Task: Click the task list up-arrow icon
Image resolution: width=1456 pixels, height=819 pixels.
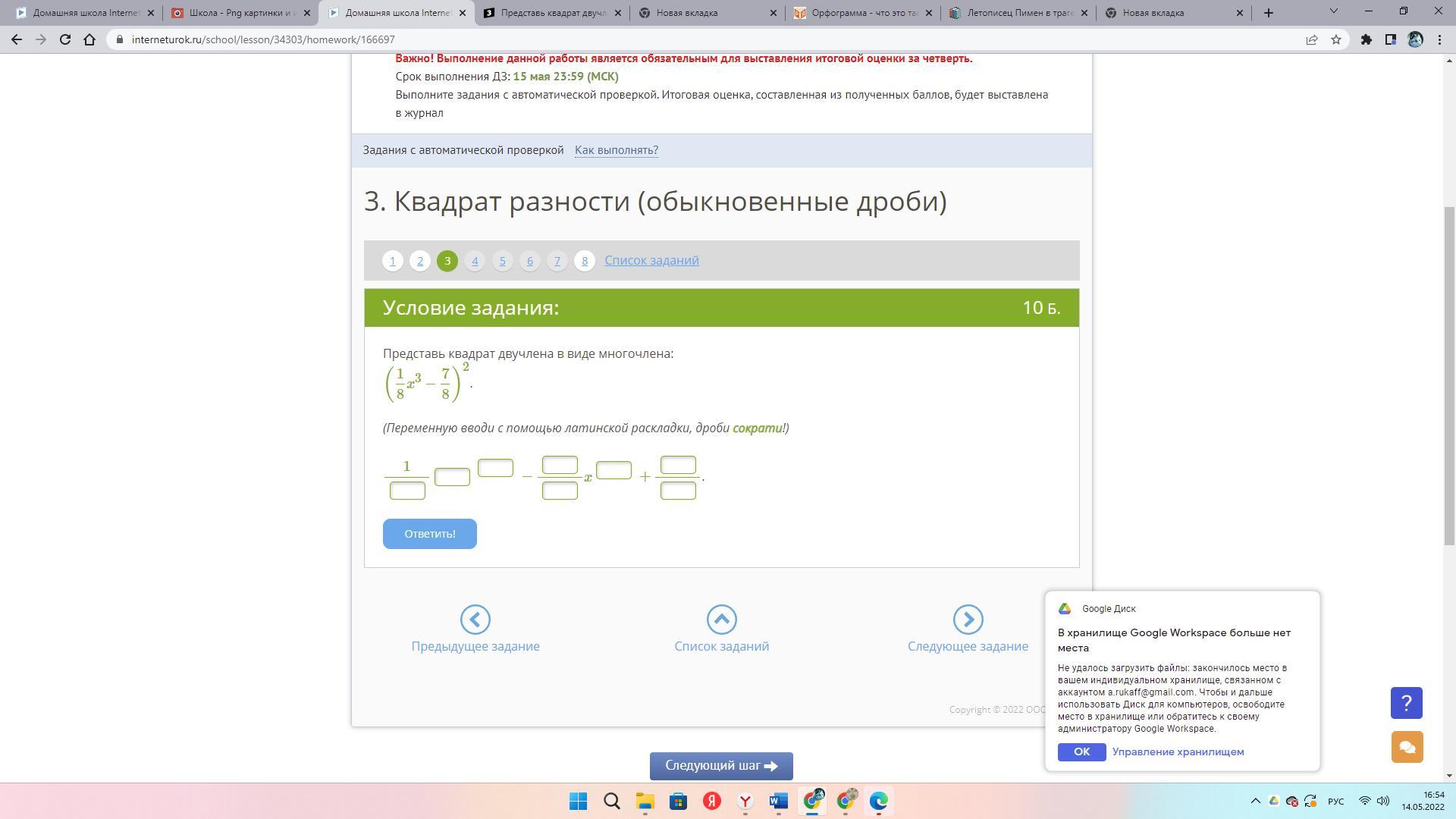Action: (x=721, y=620)
